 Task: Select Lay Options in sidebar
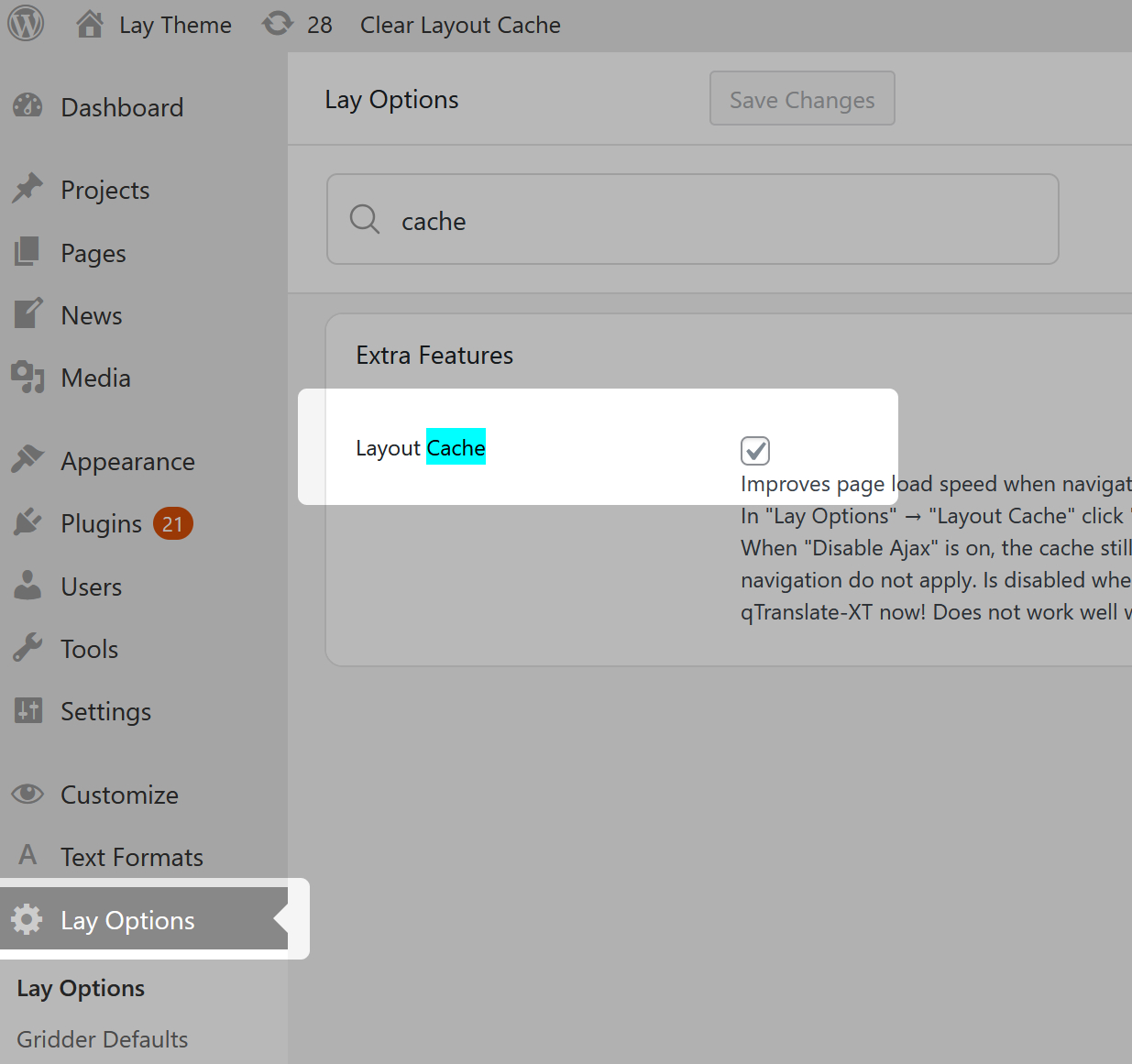(x=127, y=920)
